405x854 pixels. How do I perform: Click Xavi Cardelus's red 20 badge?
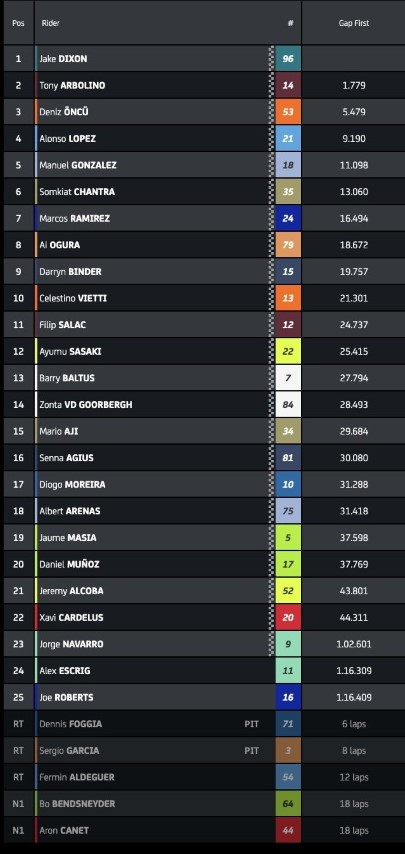[x=288, y=618]
